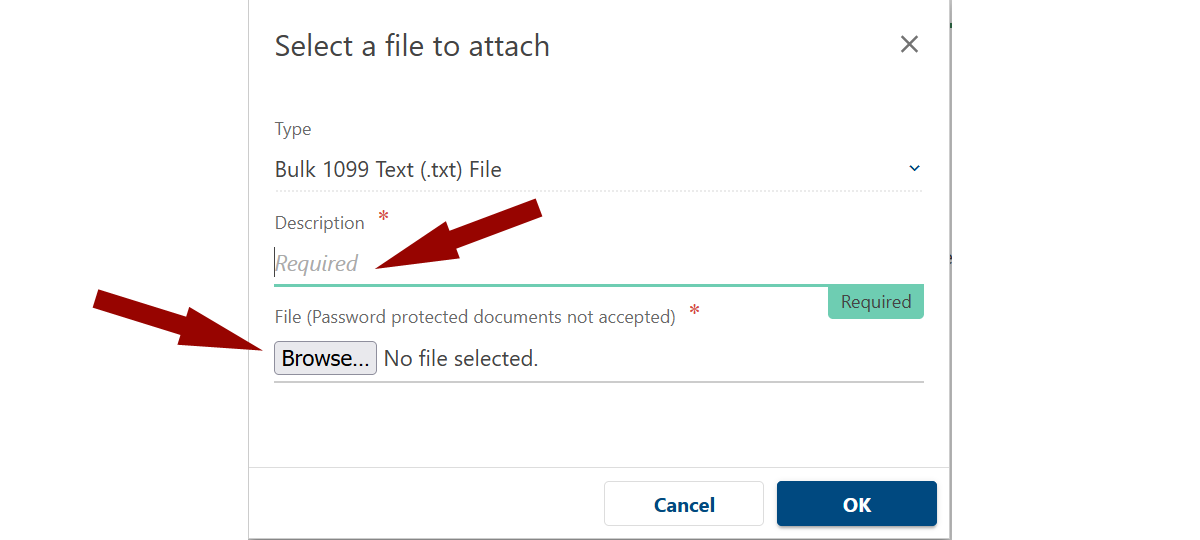Click the Select a file to attach title

click(412, 46)
